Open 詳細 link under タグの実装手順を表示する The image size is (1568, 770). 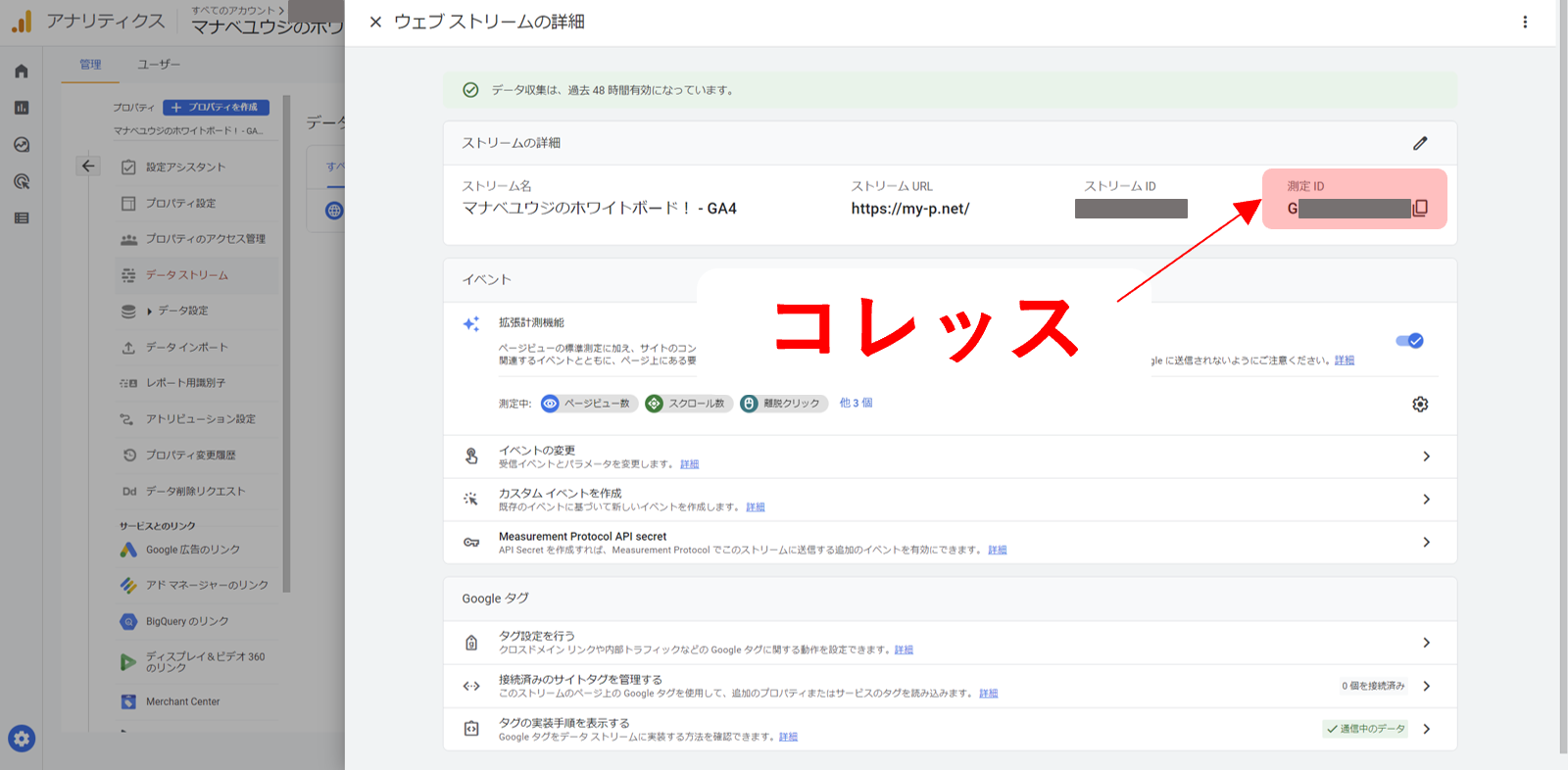(x=789, y=737)
